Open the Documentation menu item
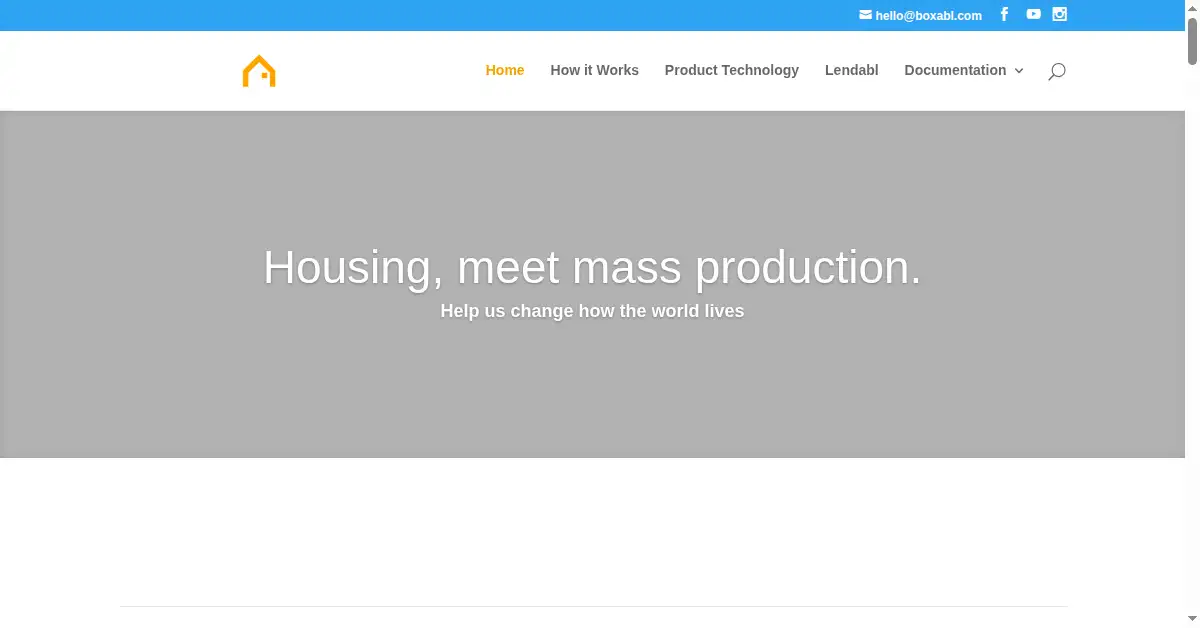Image resolution: width=1200 pixels, height=628 pixels. [955, 70]
